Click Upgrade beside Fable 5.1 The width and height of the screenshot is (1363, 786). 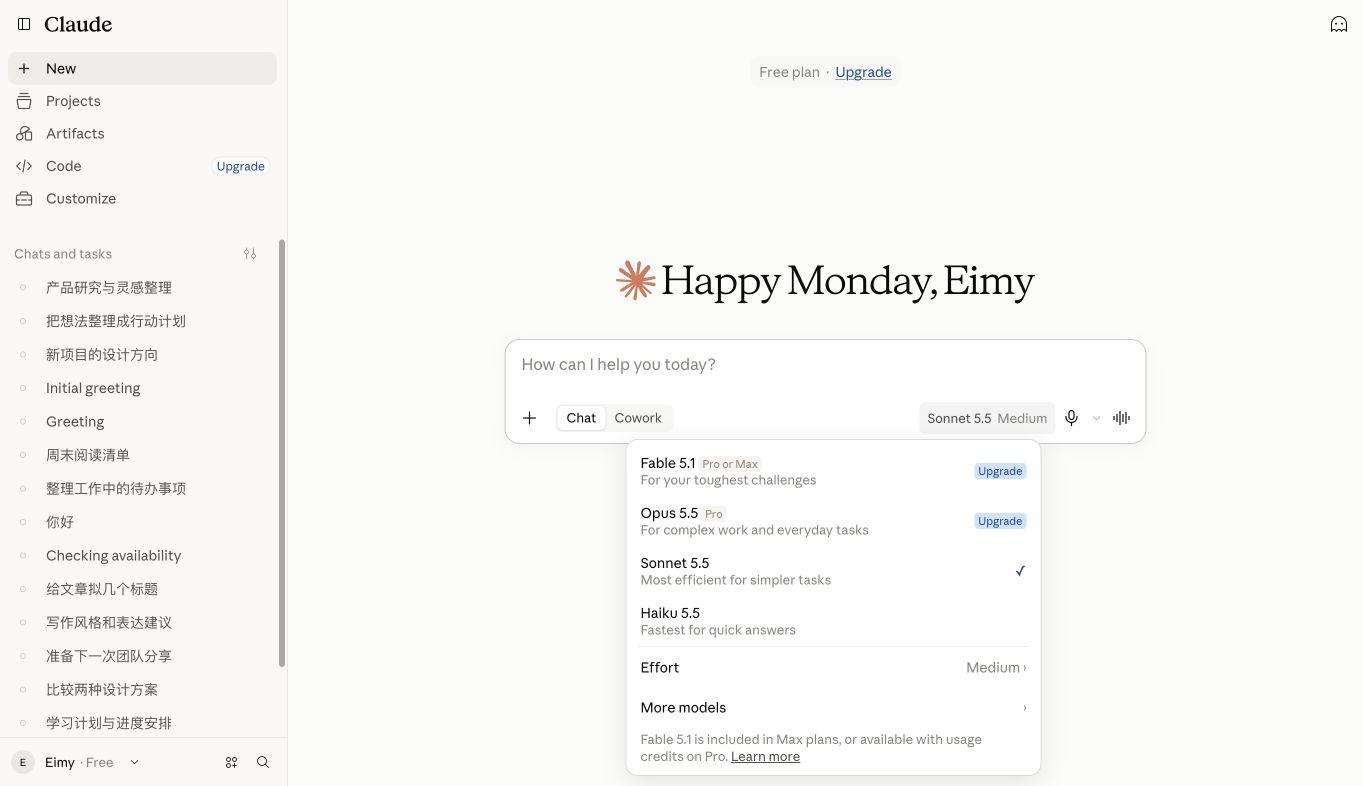tap(1000, 471)
